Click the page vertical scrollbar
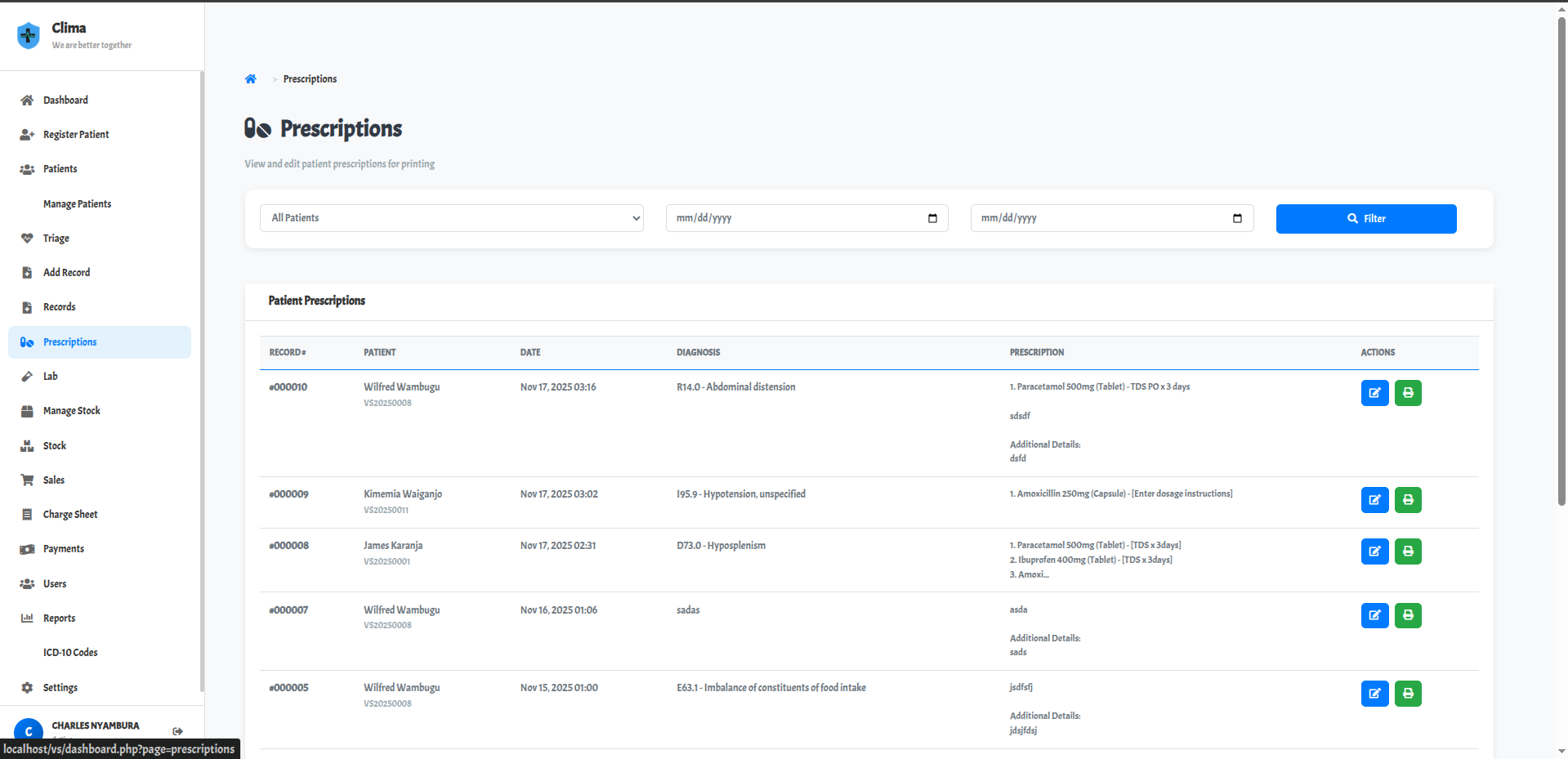Screen dimensions: 1568x759 coord(1561,261)
